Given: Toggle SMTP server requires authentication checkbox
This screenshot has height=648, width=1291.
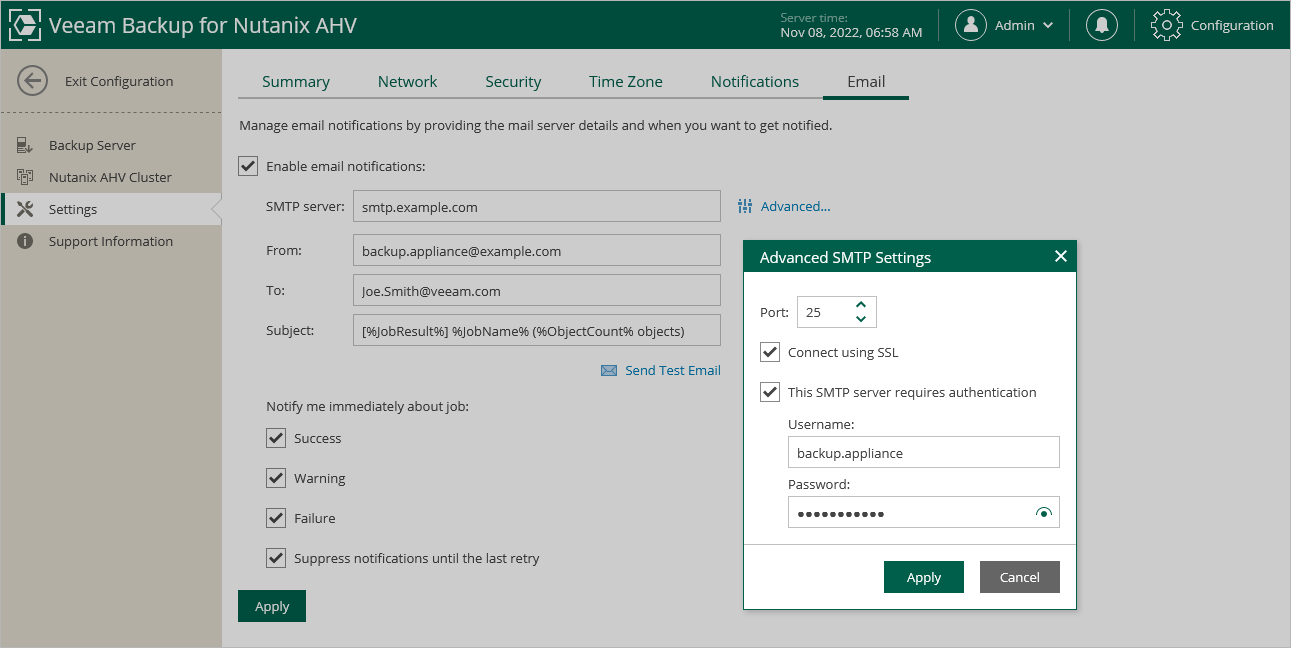Looking at the screenshot, I should point(770,392).
